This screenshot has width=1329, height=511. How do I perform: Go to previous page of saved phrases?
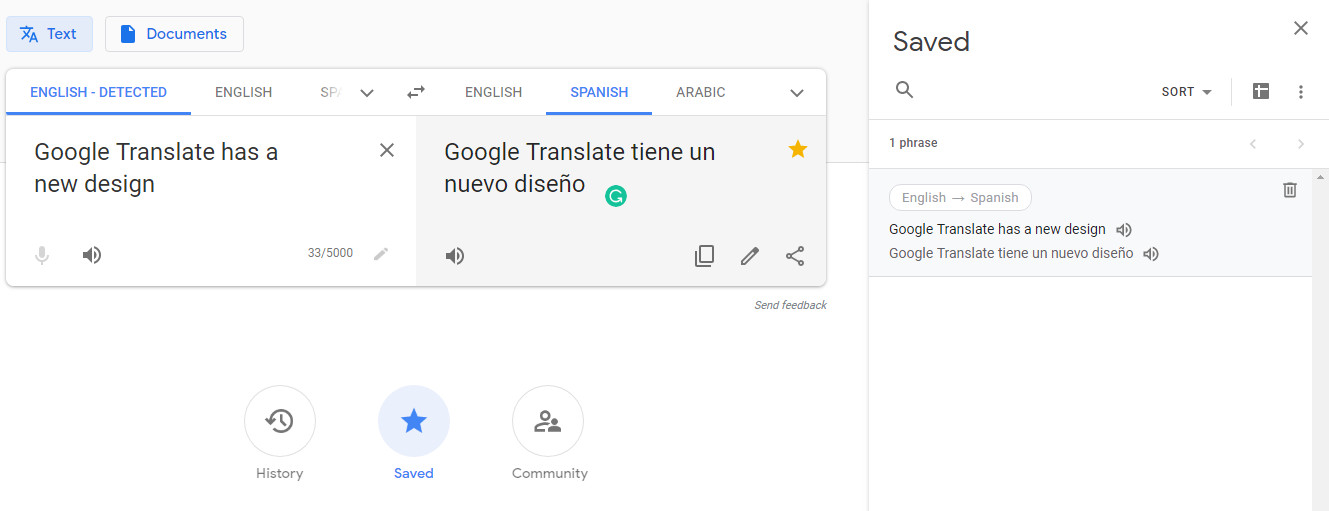pos(1253,144)
